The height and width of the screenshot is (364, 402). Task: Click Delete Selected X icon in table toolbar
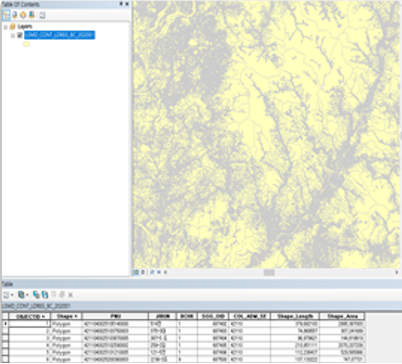point(70,295)
